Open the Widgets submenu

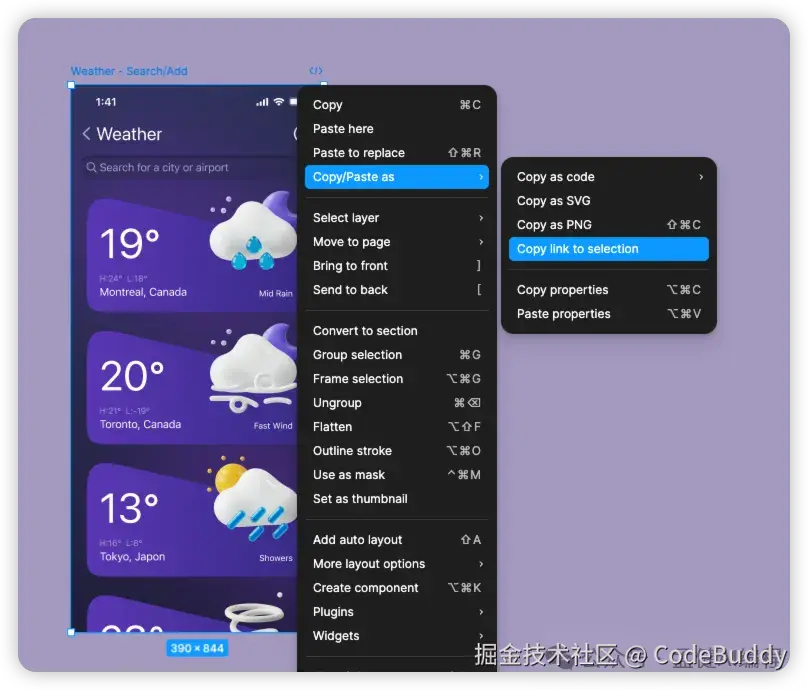click(396, 635)
